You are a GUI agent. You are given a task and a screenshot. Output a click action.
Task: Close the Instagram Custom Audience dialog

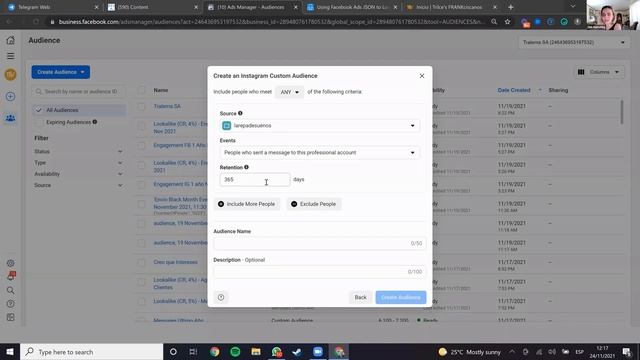pos(422,76)
